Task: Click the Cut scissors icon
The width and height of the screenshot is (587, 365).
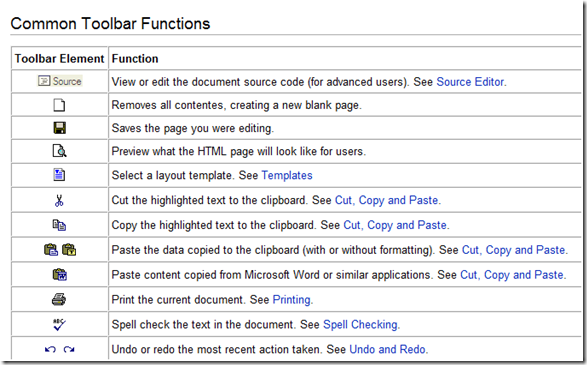Action: pyautogui.click(x=59, y=201)
